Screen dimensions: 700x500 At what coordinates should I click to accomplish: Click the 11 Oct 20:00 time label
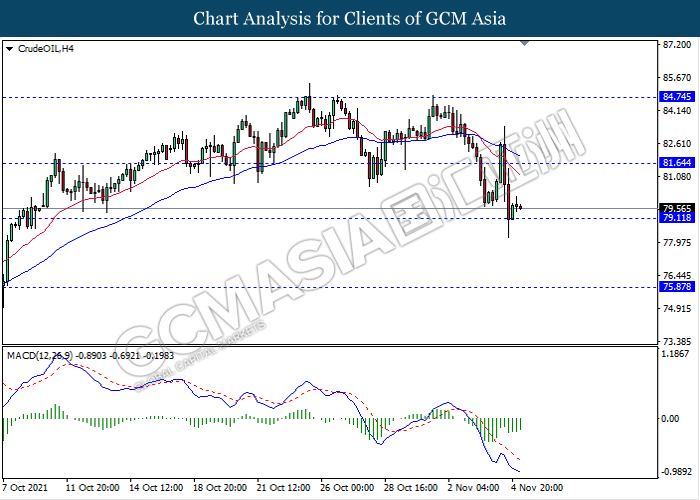92,488
